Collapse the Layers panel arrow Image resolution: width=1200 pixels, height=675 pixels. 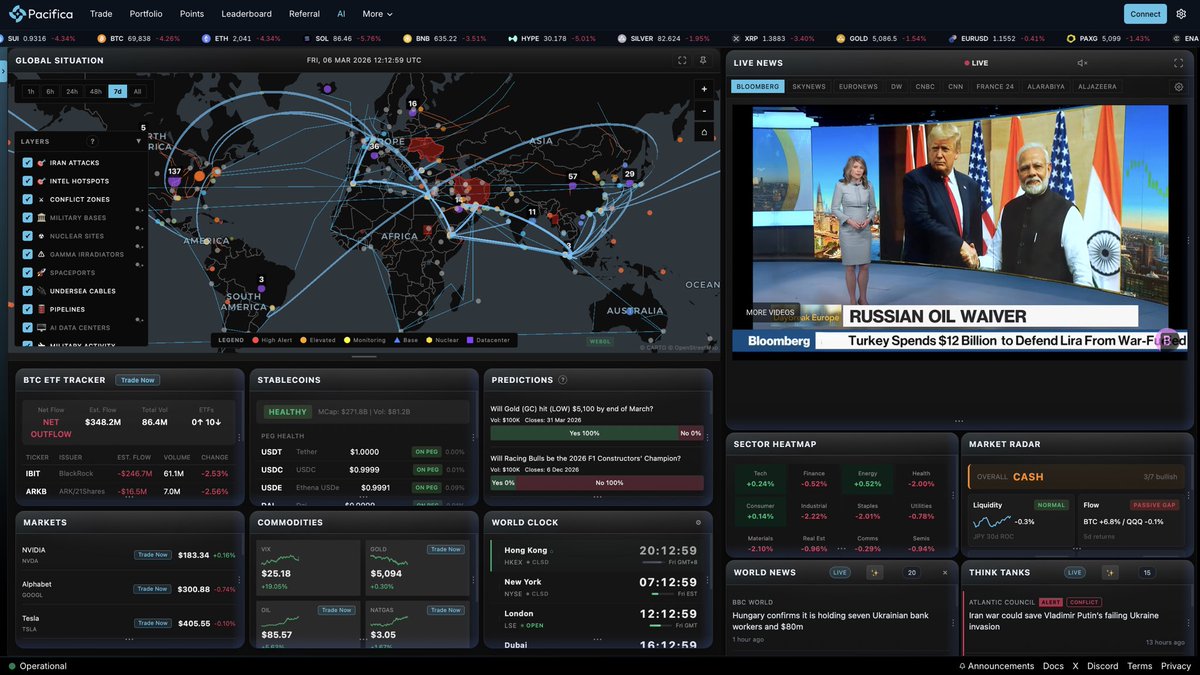click(139, 142)
